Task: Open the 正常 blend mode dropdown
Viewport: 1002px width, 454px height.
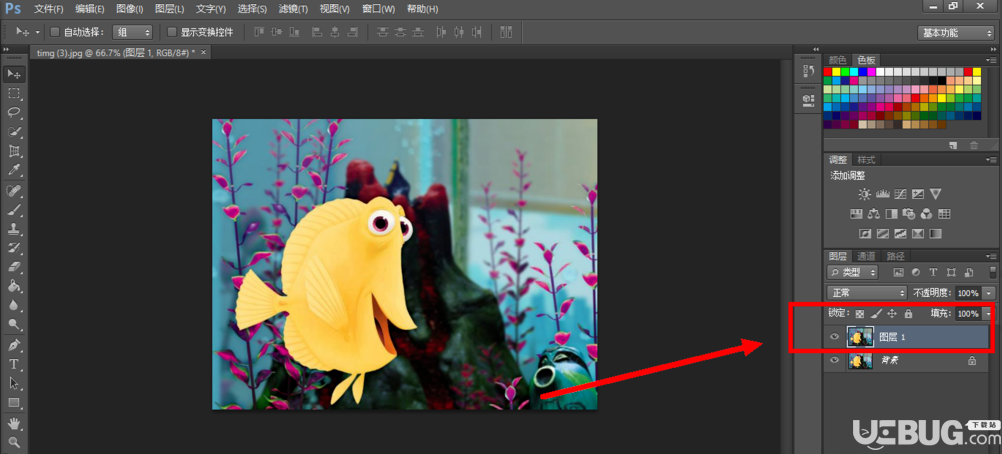Action: (x=867, y=293)
